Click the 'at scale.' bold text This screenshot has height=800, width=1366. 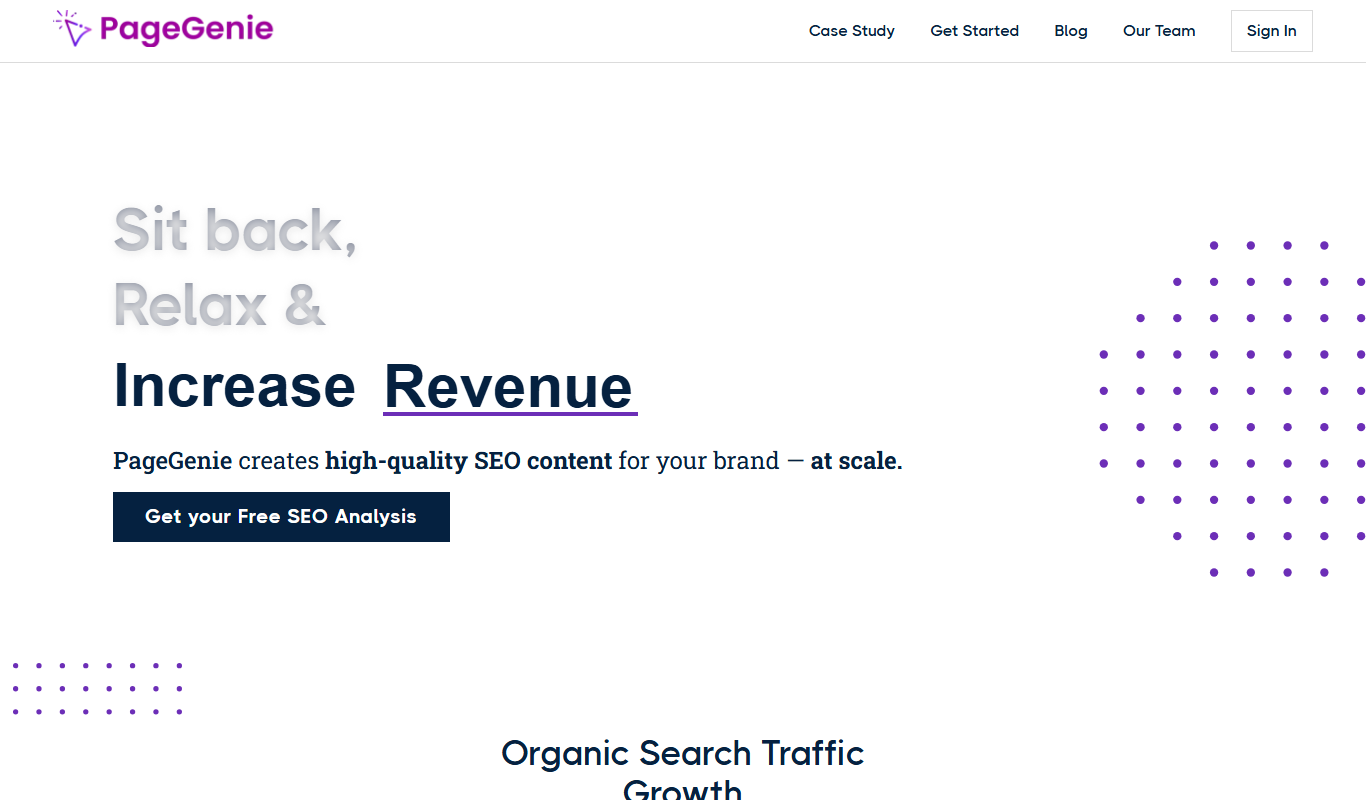pyautogui.click(x=856, y=461)
